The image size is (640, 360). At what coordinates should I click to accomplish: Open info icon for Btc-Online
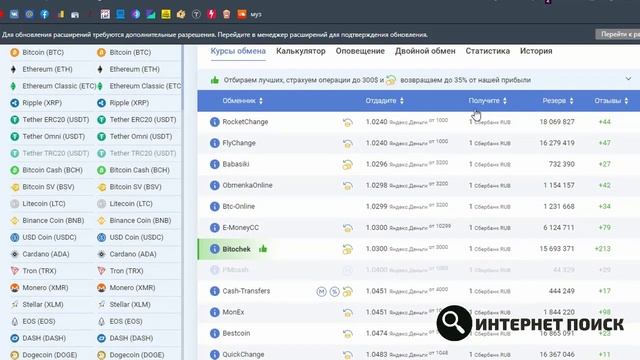[x=215, y=207]
